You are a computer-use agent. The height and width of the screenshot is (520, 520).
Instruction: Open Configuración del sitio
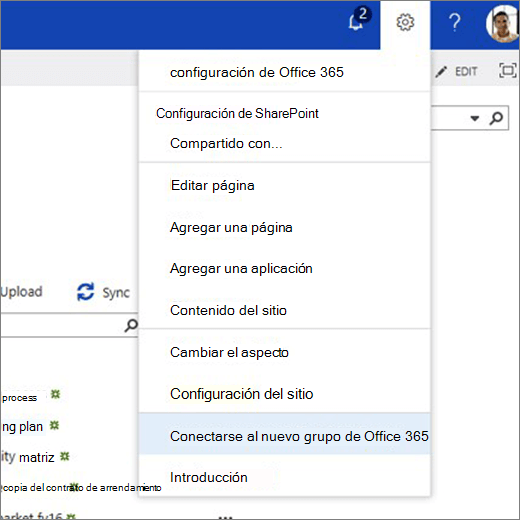[x=241, y=394]
